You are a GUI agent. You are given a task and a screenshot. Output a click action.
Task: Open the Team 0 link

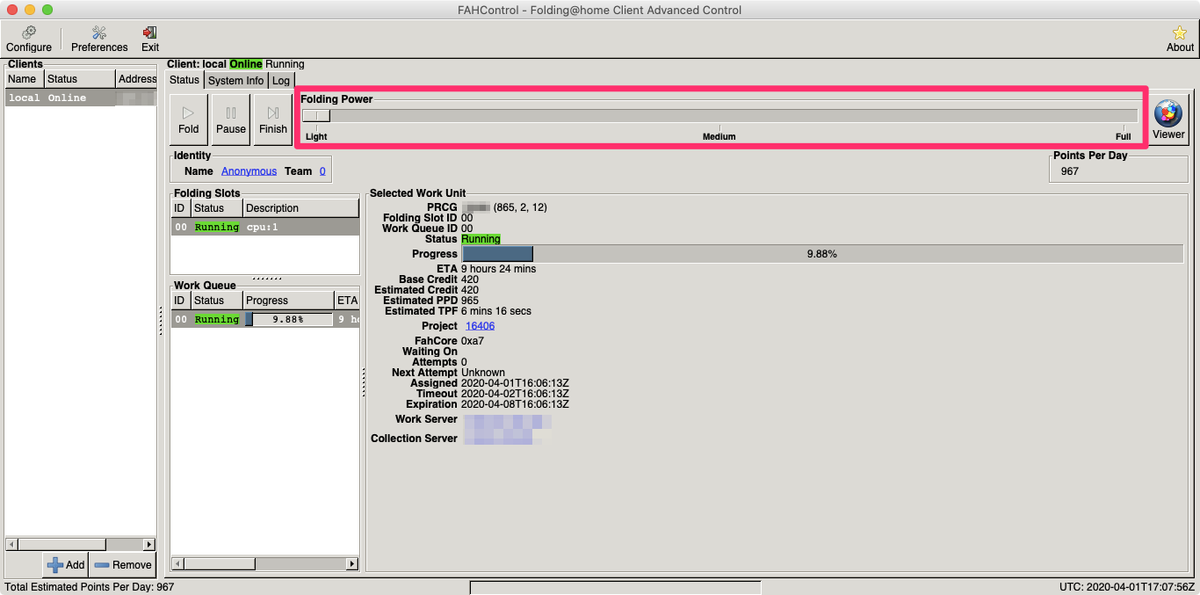322,171
